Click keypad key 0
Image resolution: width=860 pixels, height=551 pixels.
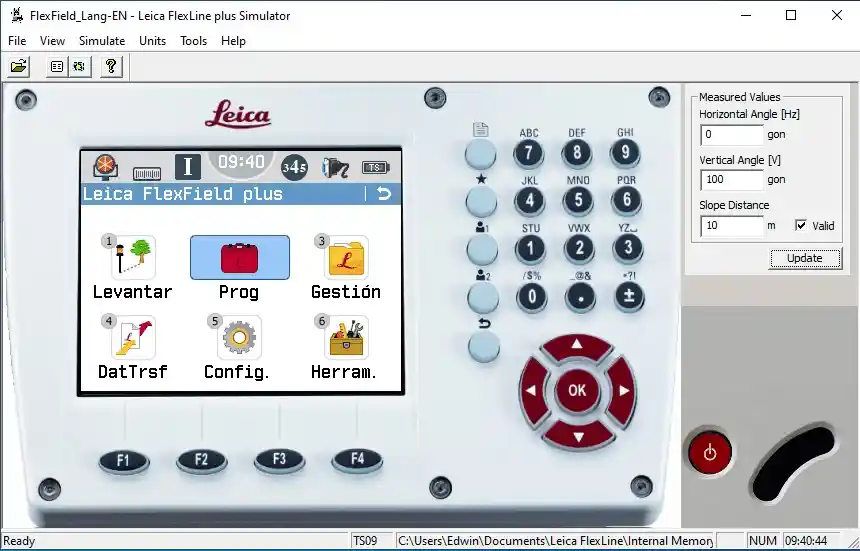click(532, 298)
